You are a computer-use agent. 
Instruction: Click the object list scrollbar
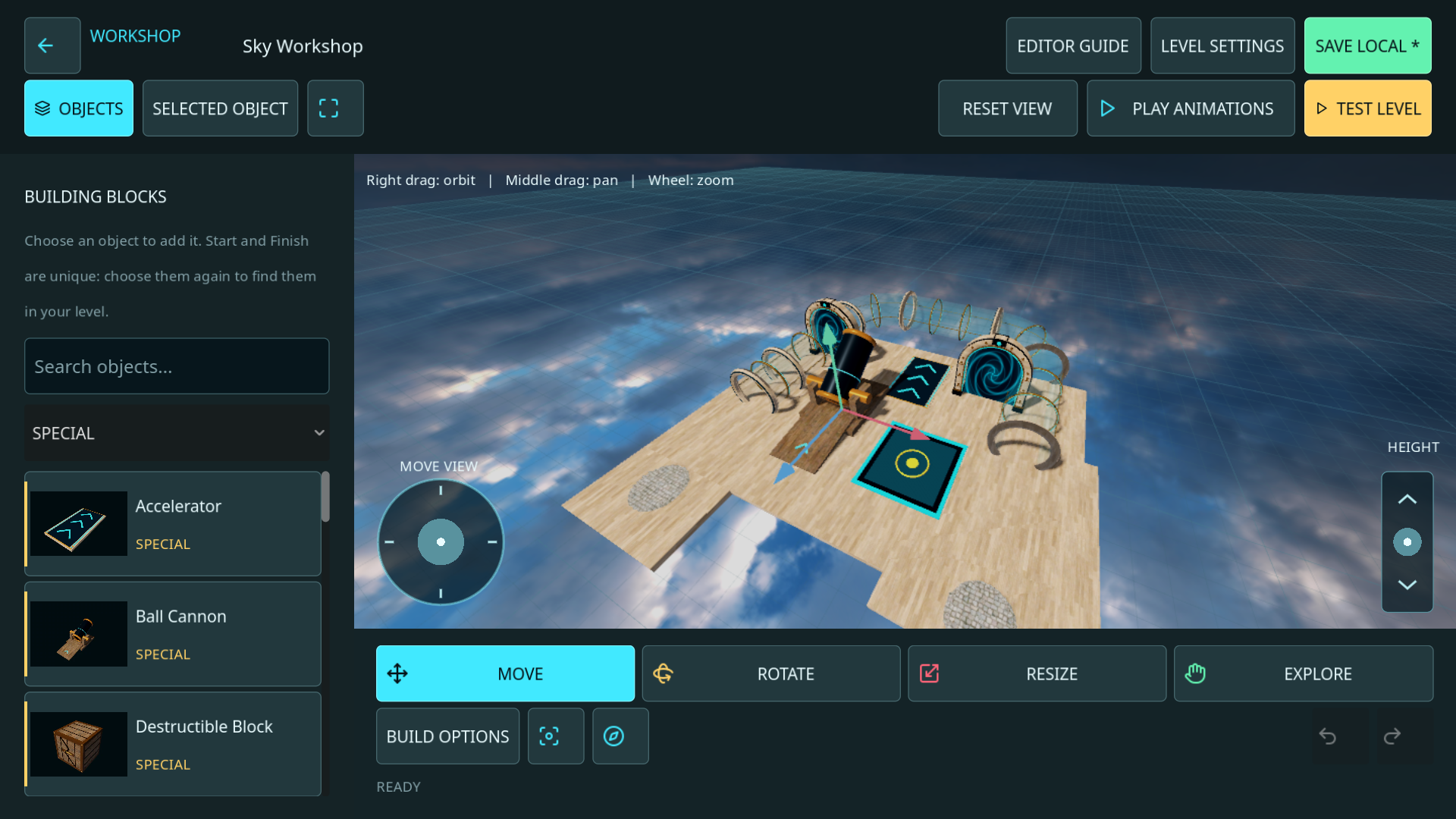point(325,497)
